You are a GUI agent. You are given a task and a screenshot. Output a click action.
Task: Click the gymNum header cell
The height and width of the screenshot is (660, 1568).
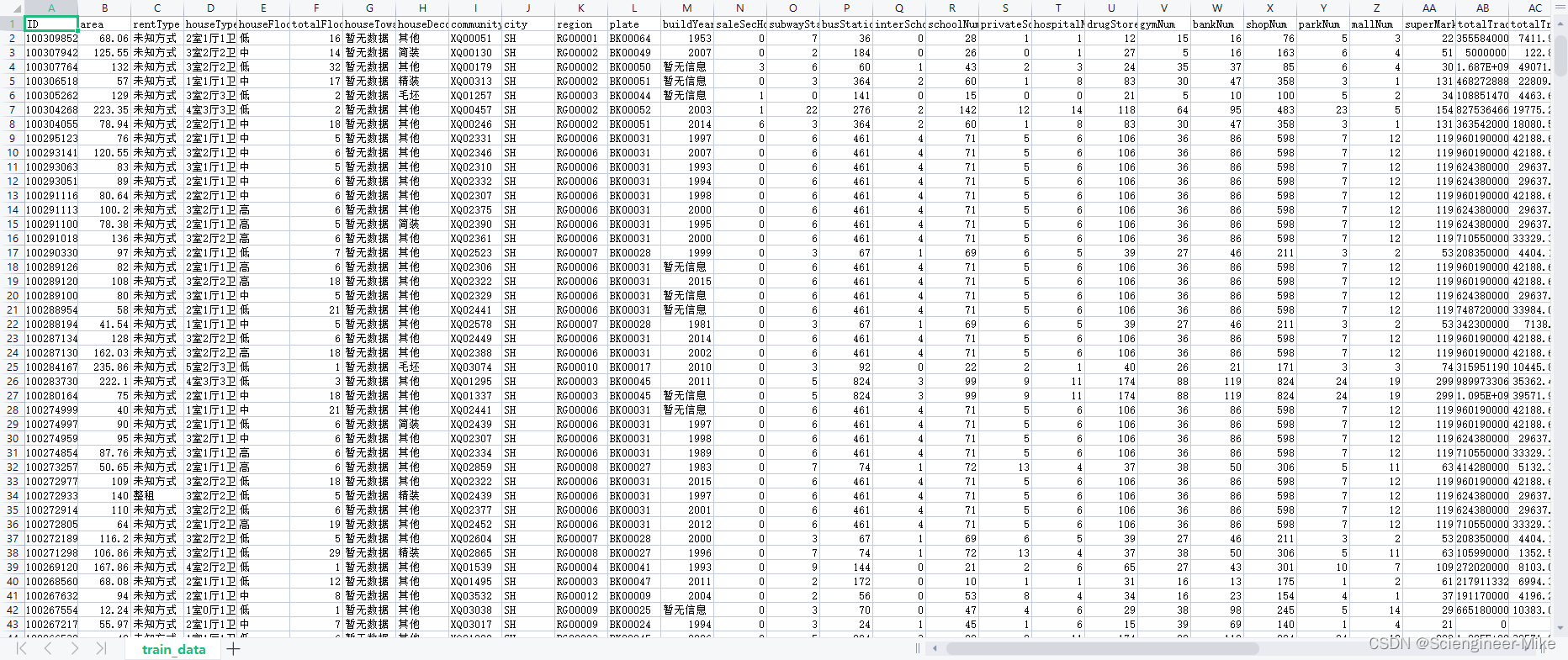click(1164, 24)
